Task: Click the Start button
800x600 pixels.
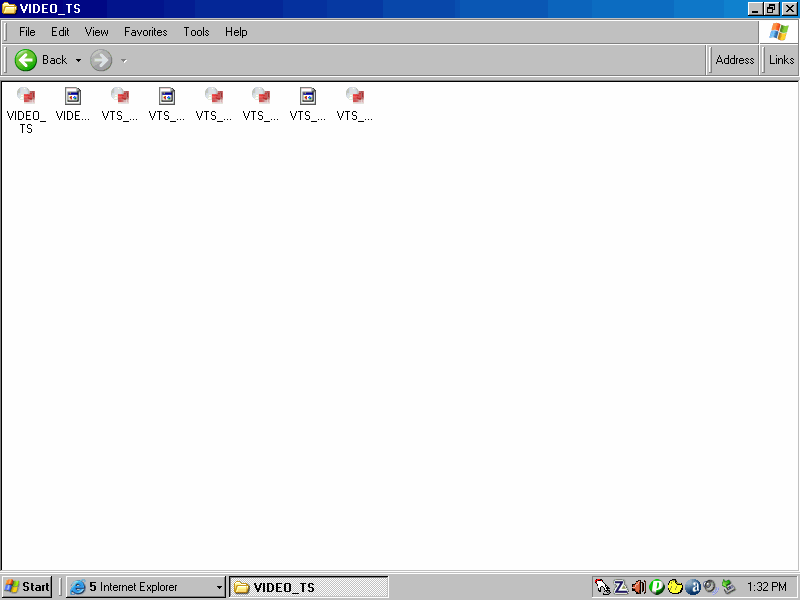Action: (x=27, y=587)
